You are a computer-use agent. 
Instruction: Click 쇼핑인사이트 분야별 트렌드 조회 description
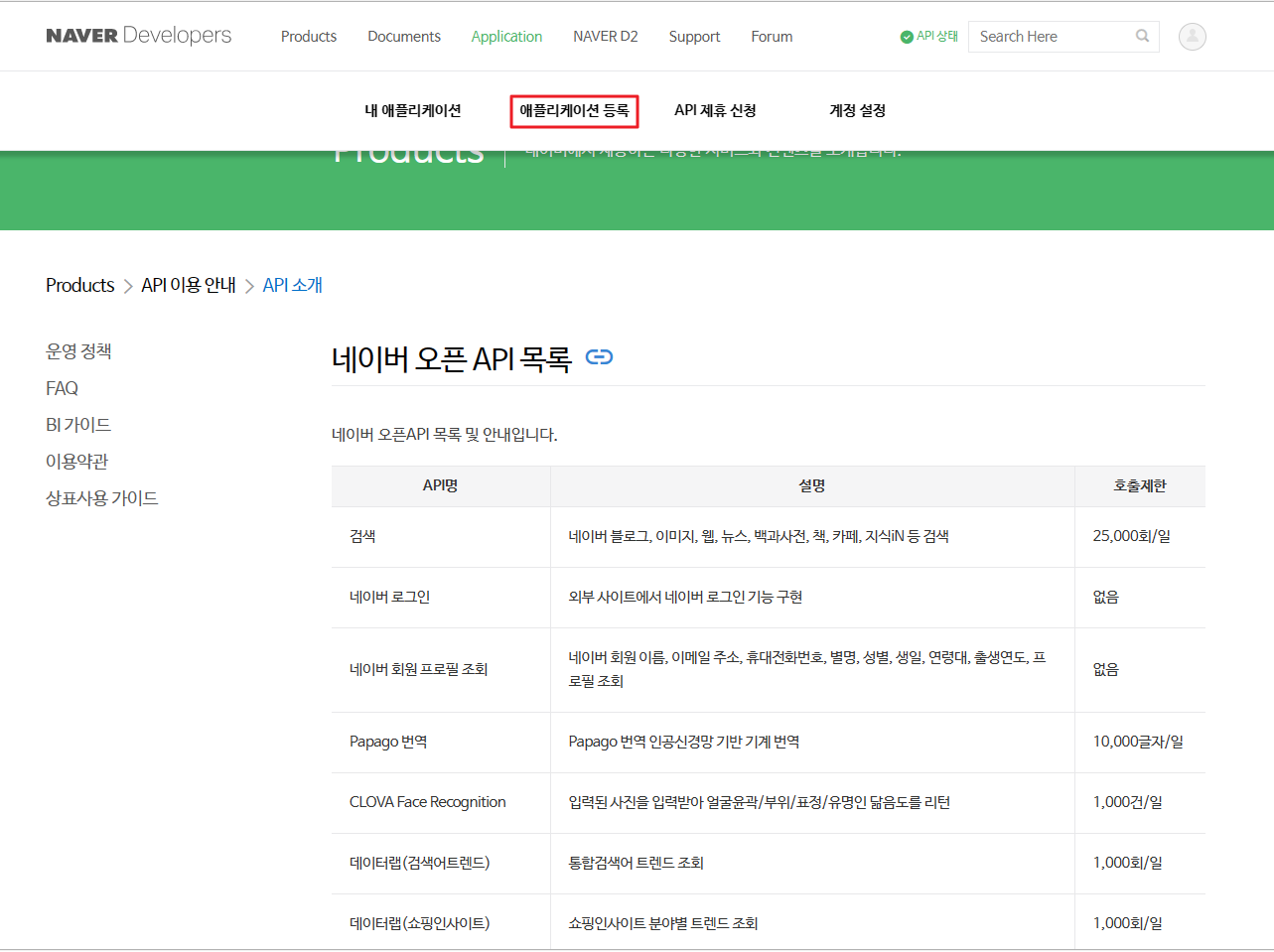coord(663,924)
